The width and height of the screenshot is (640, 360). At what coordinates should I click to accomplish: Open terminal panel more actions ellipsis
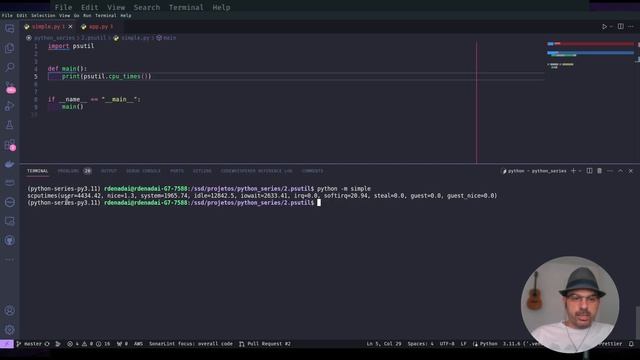[610, 171]
